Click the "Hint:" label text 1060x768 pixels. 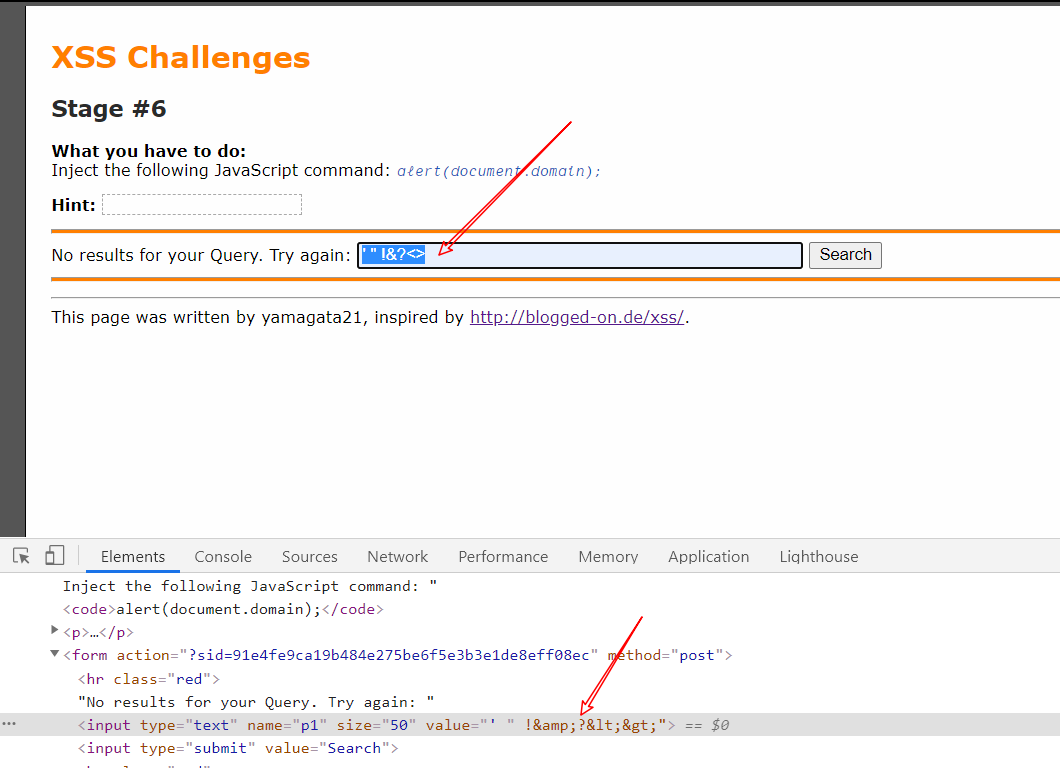74,205
